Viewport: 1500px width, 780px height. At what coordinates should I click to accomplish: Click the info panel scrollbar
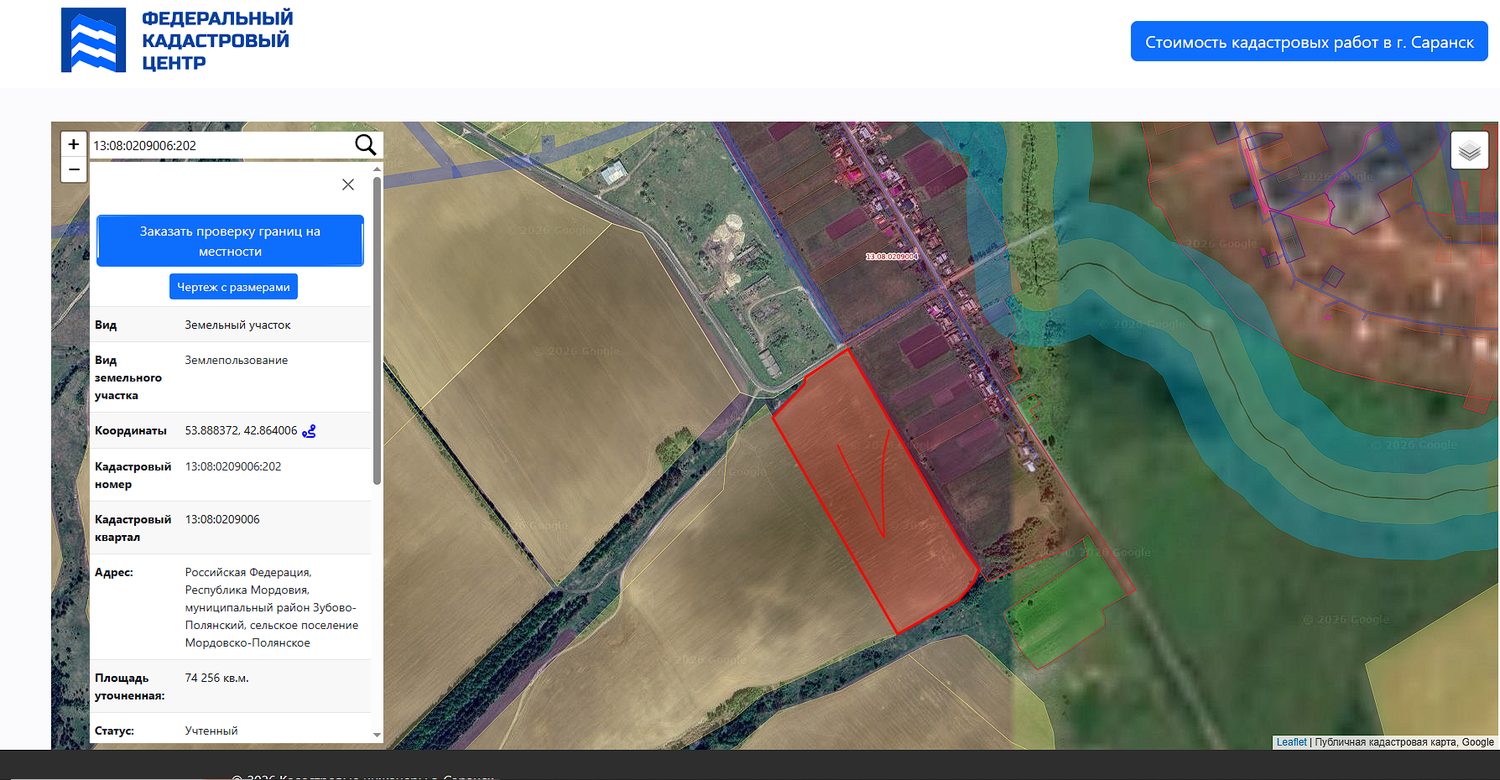pos(377,330)
